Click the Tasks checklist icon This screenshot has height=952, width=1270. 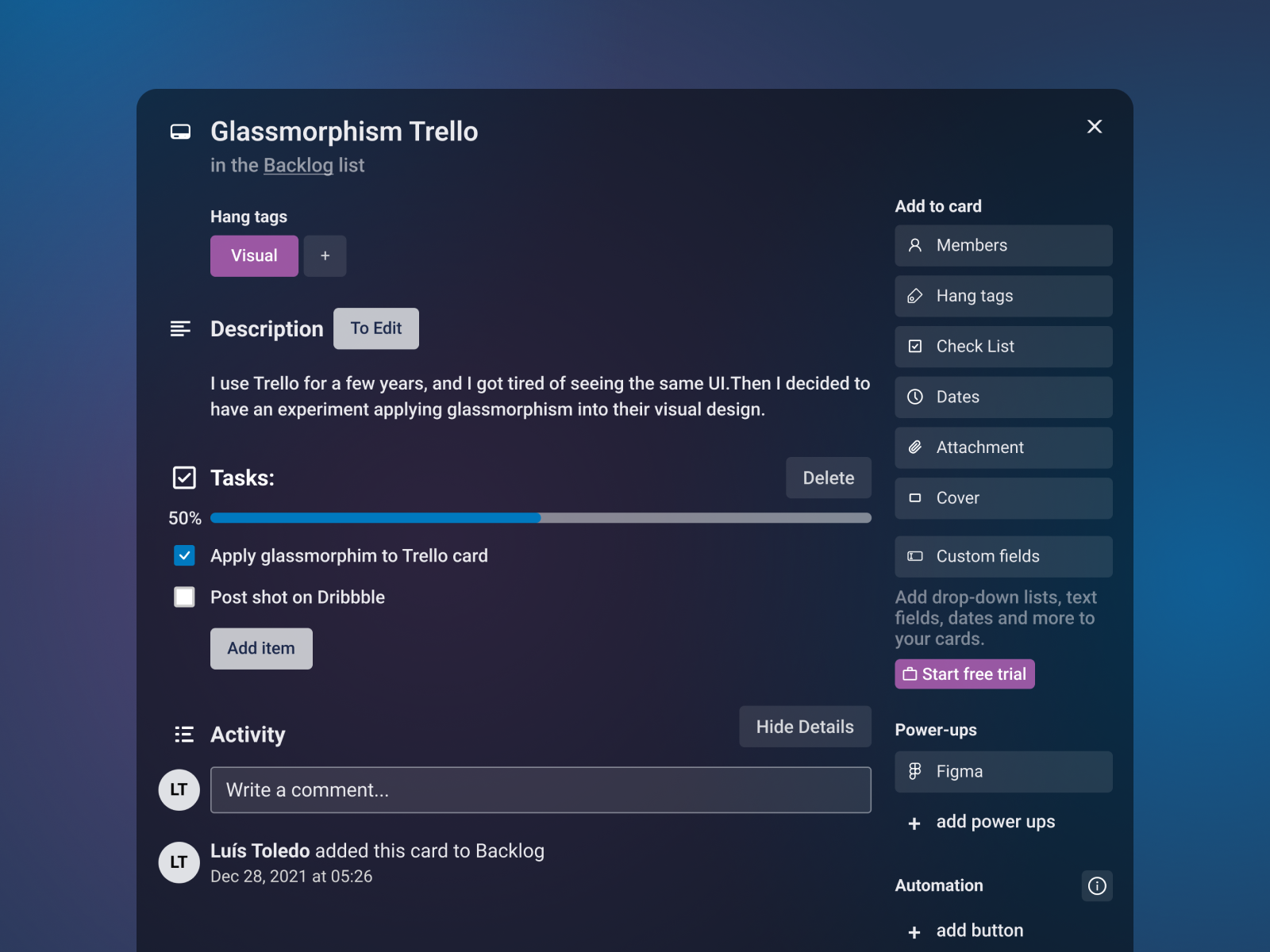pyautogui.click(x=184, y=478)
